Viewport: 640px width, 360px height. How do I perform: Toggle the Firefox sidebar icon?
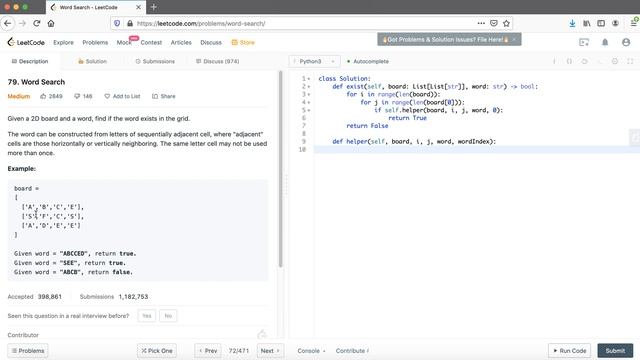point(601,23)
